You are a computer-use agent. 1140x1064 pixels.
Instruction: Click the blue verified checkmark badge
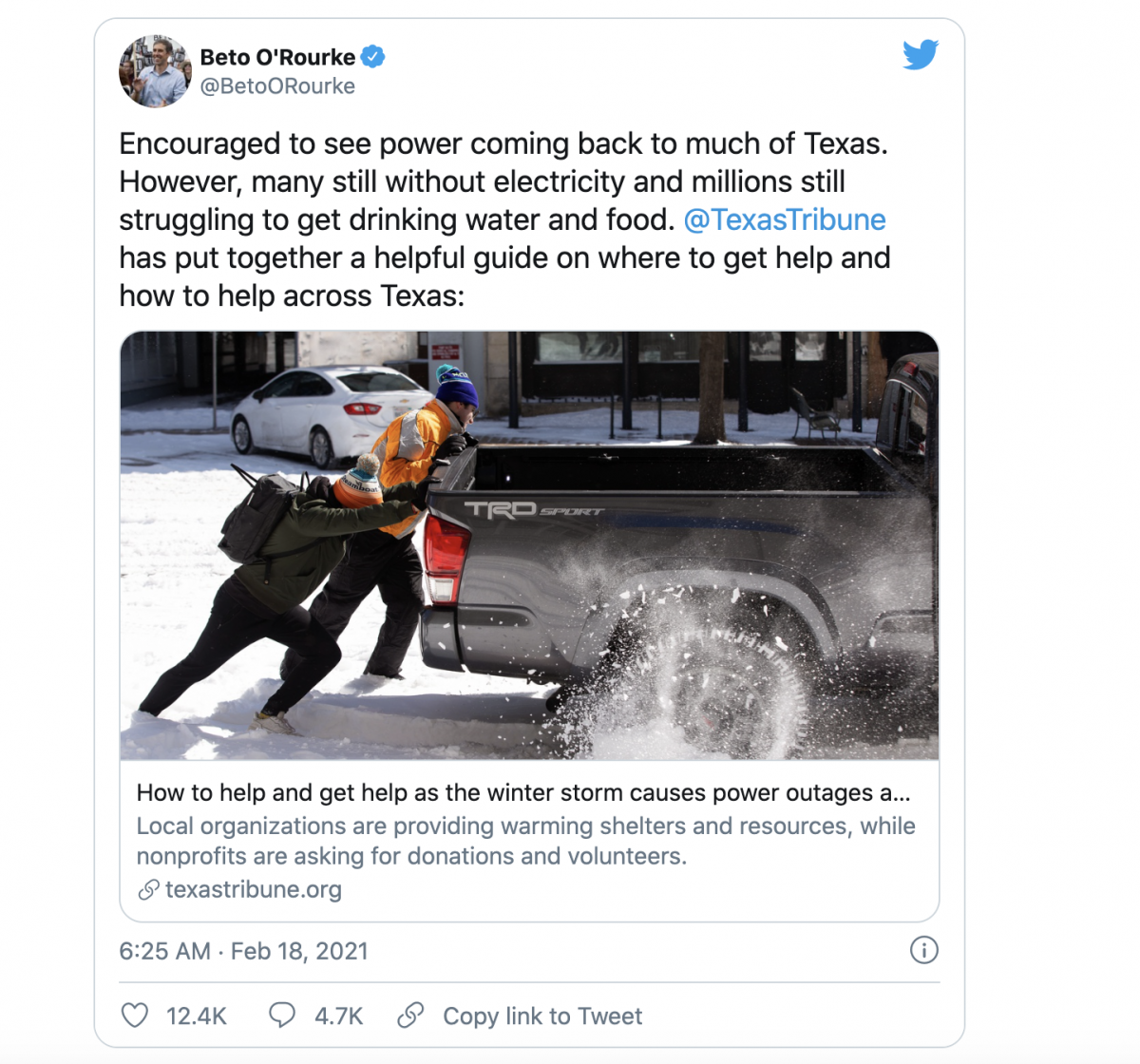click(x=373, y=57)
